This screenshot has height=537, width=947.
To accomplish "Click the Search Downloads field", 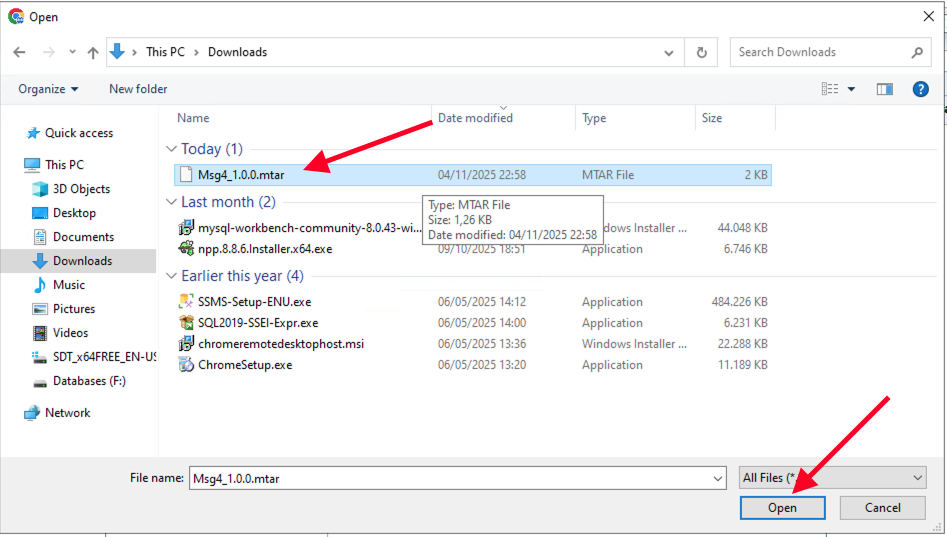I will [x=820, y=52].
